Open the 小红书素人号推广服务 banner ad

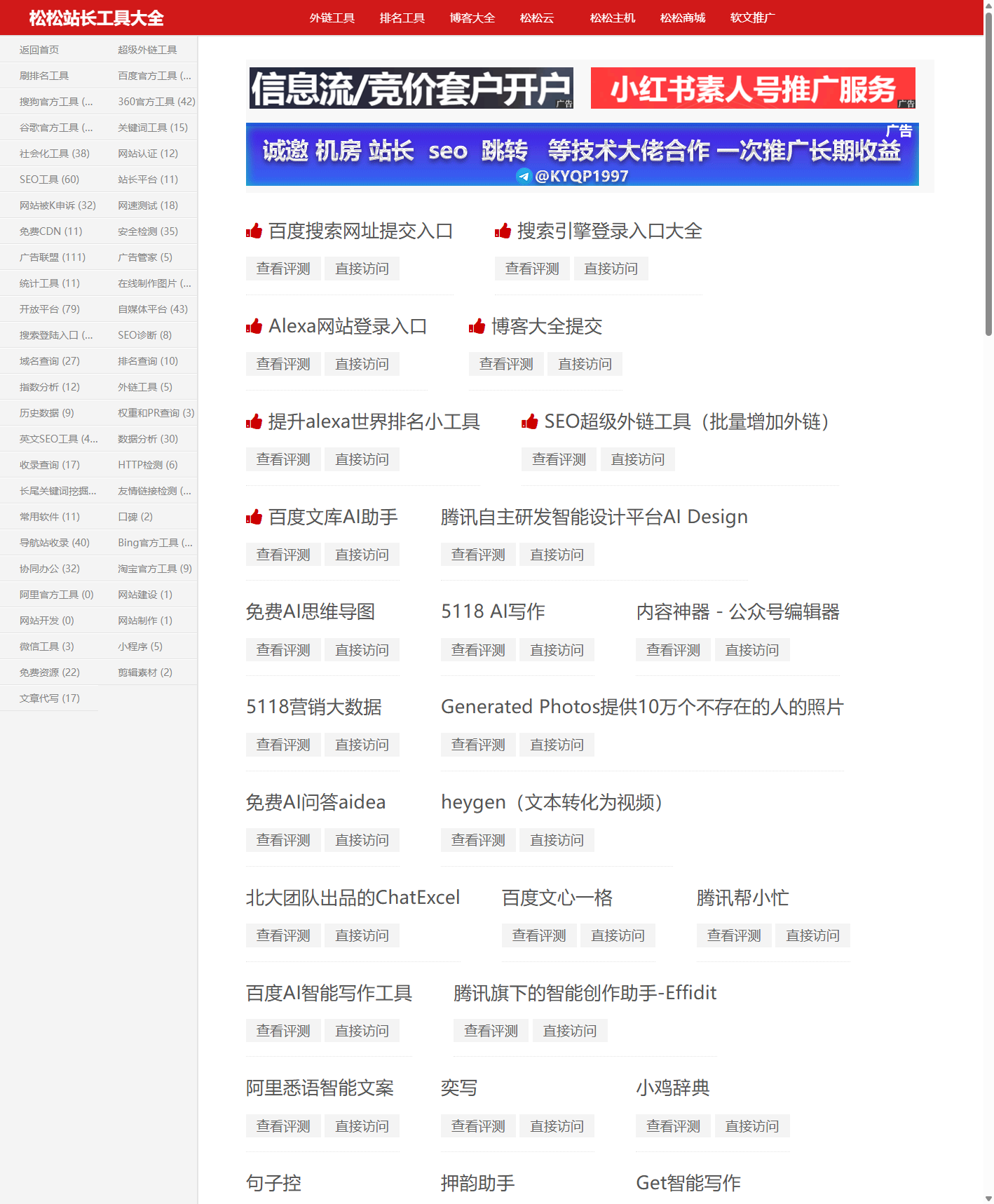tap(753, 88)
